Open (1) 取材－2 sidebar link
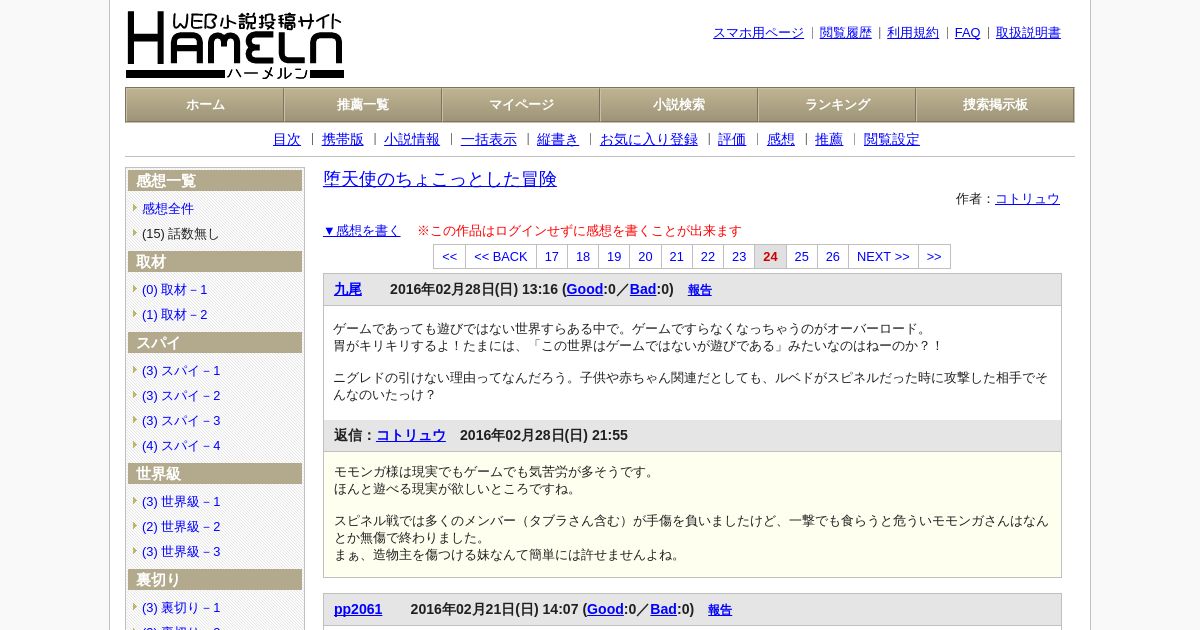The width and height of the screenshot is (1200, 630). (174, 315)
